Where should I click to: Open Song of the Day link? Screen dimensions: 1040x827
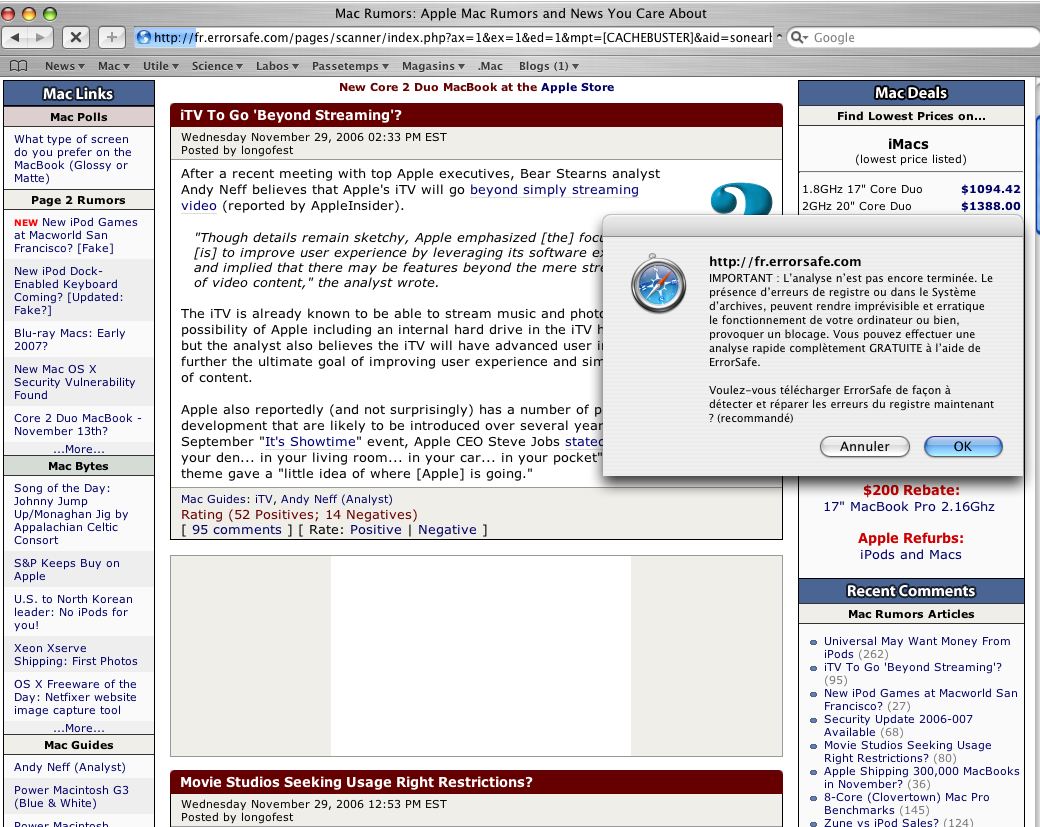pyautogui.click(x=71, y=514)
